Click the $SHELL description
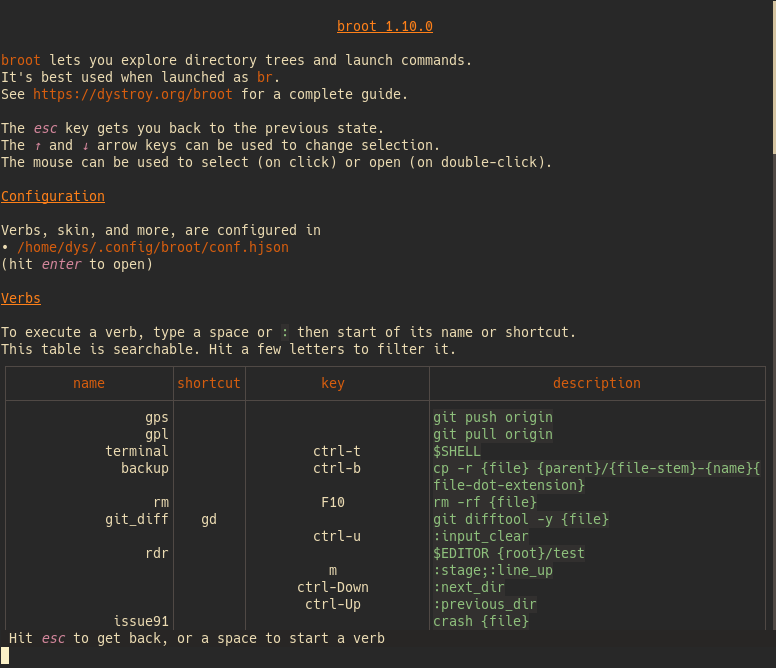This screenshot has height=668, width=776. click(457, 451)
